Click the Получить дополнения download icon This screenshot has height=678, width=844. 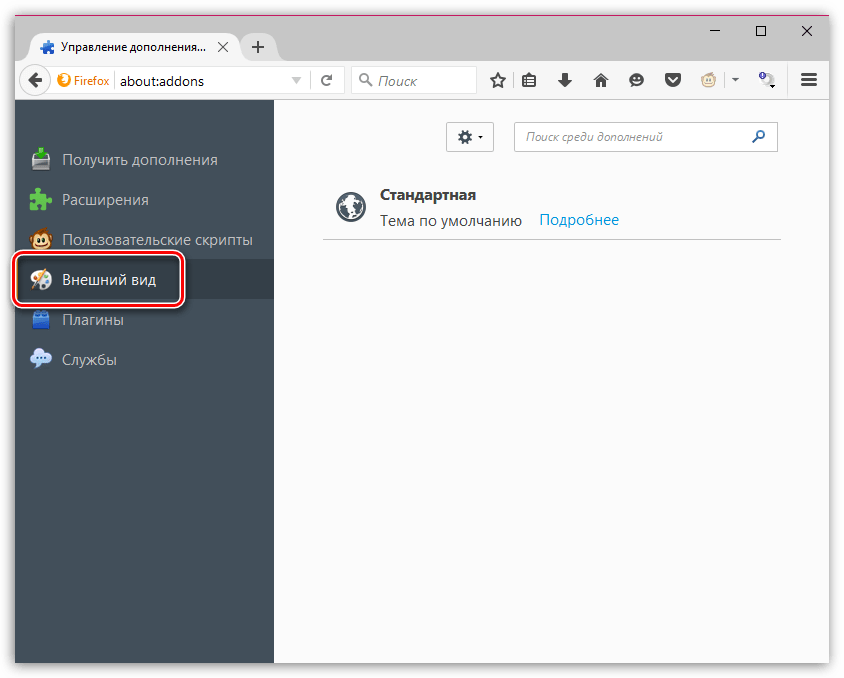point(41,159)
